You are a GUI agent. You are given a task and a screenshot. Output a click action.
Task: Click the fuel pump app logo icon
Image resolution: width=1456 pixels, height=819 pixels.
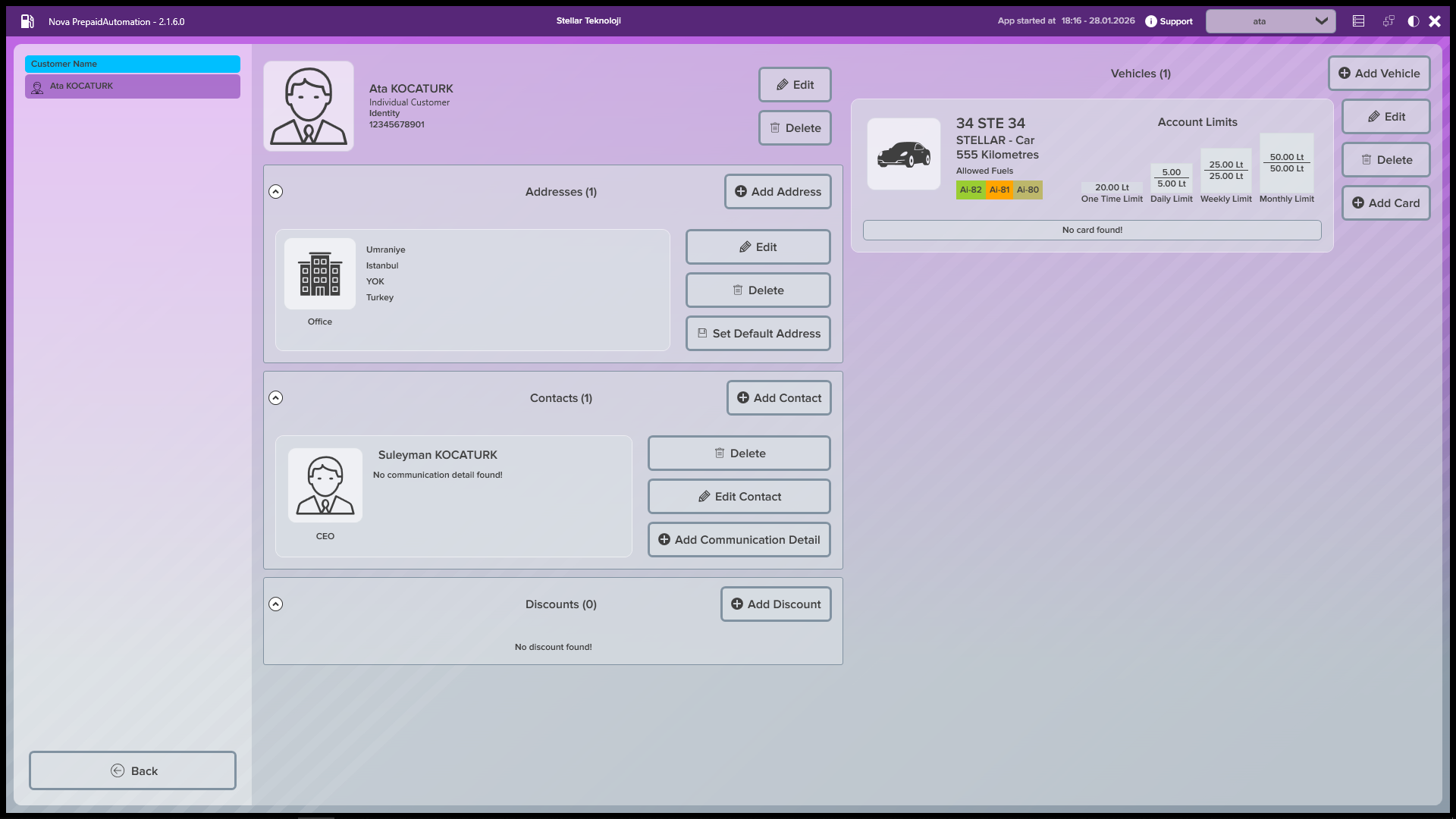point(27,21)
